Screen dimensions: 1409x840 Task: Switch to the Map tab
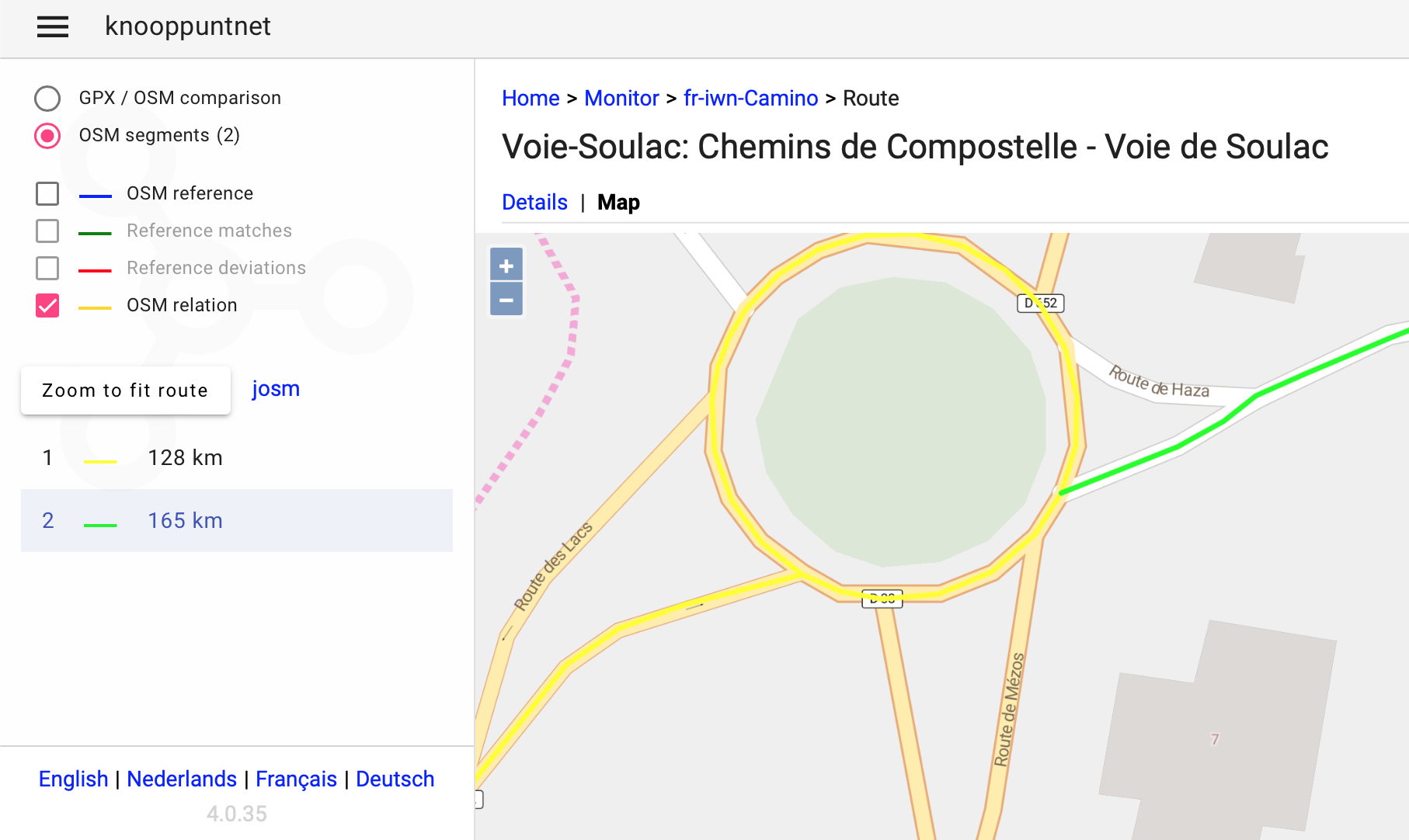pyautogui.click(x=618, y=202)
